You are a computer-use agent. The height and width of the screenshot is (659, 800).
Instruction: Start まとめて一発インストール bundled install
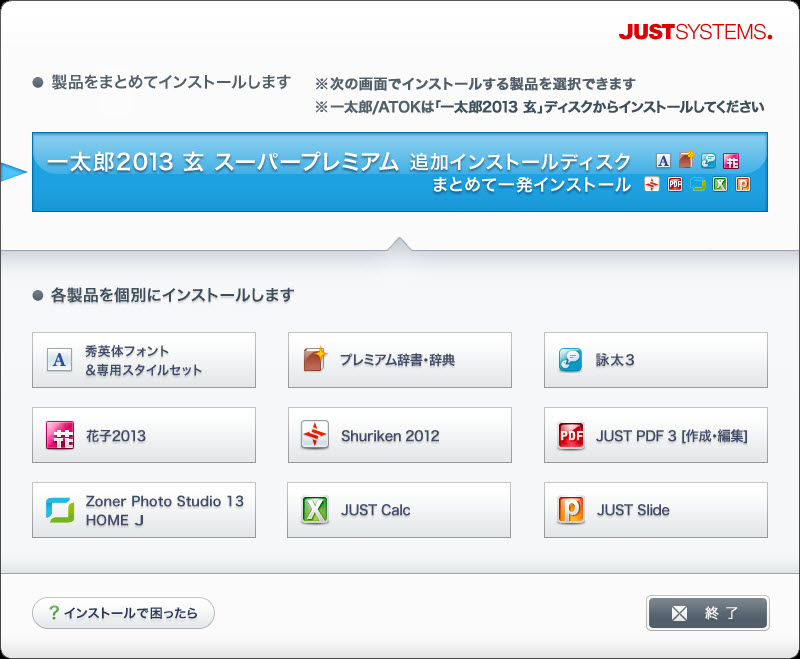[399, 172]
